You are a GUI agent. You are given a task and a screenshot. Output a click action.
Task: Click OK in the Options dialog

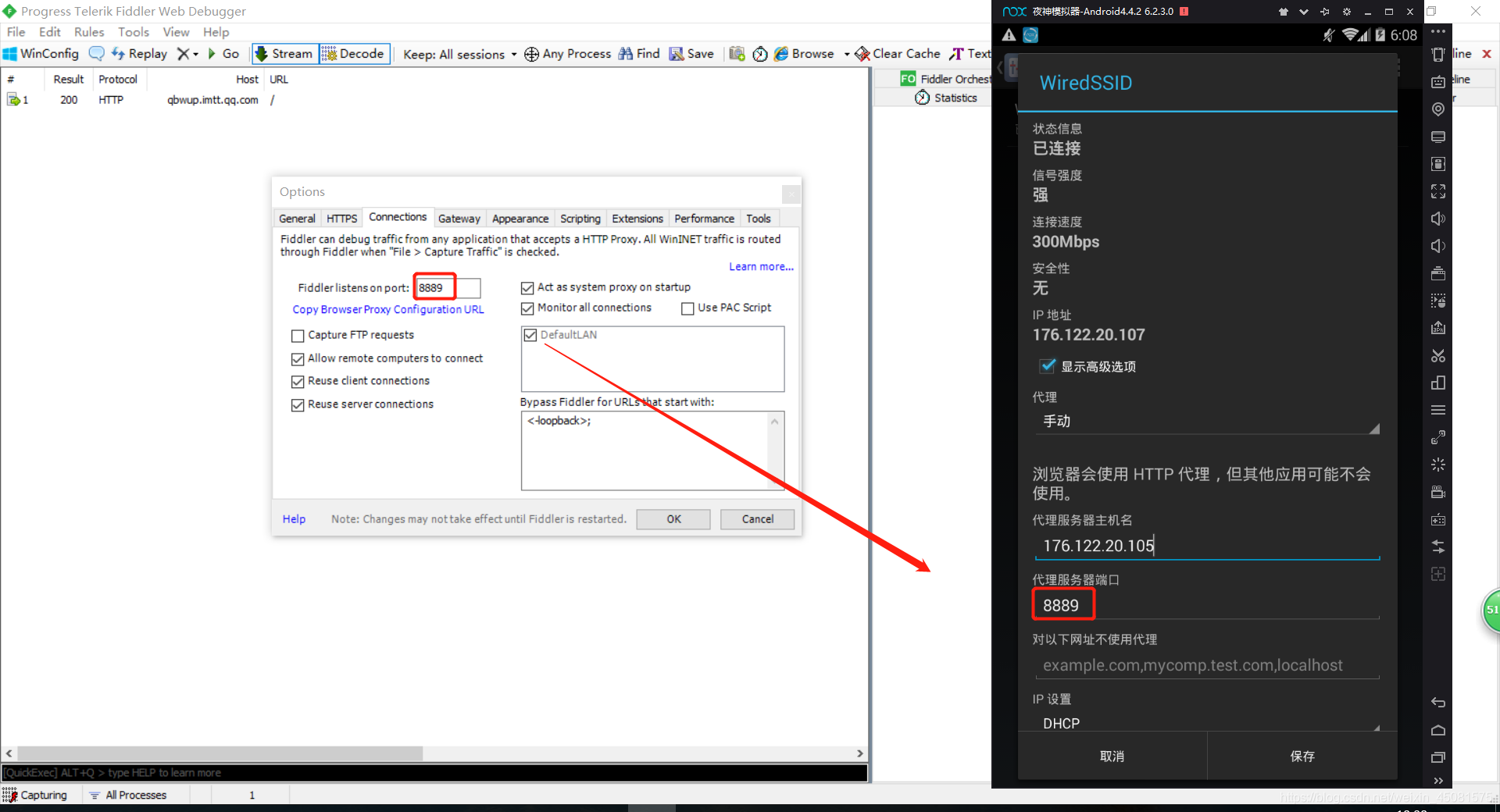(673, 519)
